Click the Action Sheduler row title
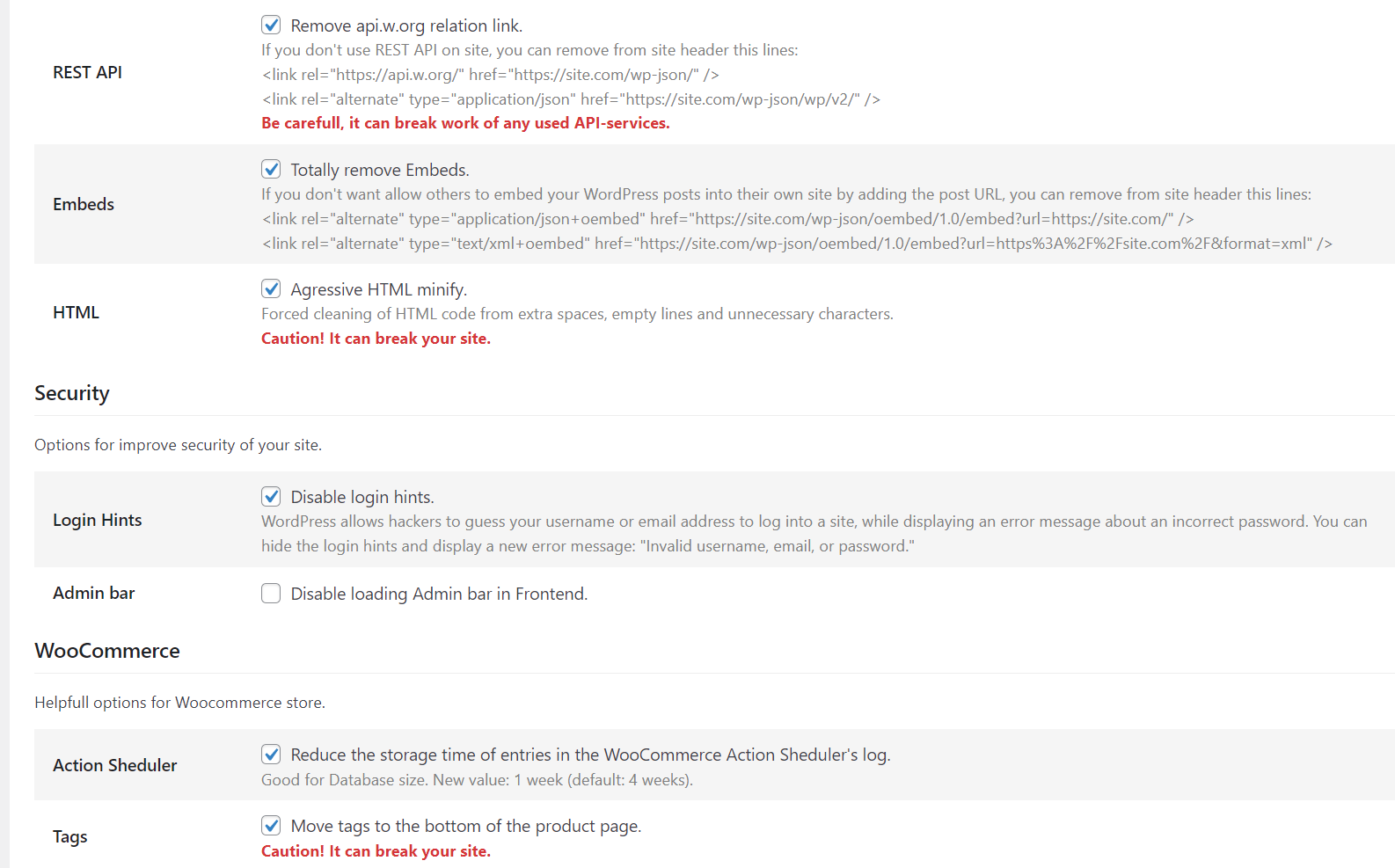Viewport: 1395px width, 868px height. [x=114, y=765]
